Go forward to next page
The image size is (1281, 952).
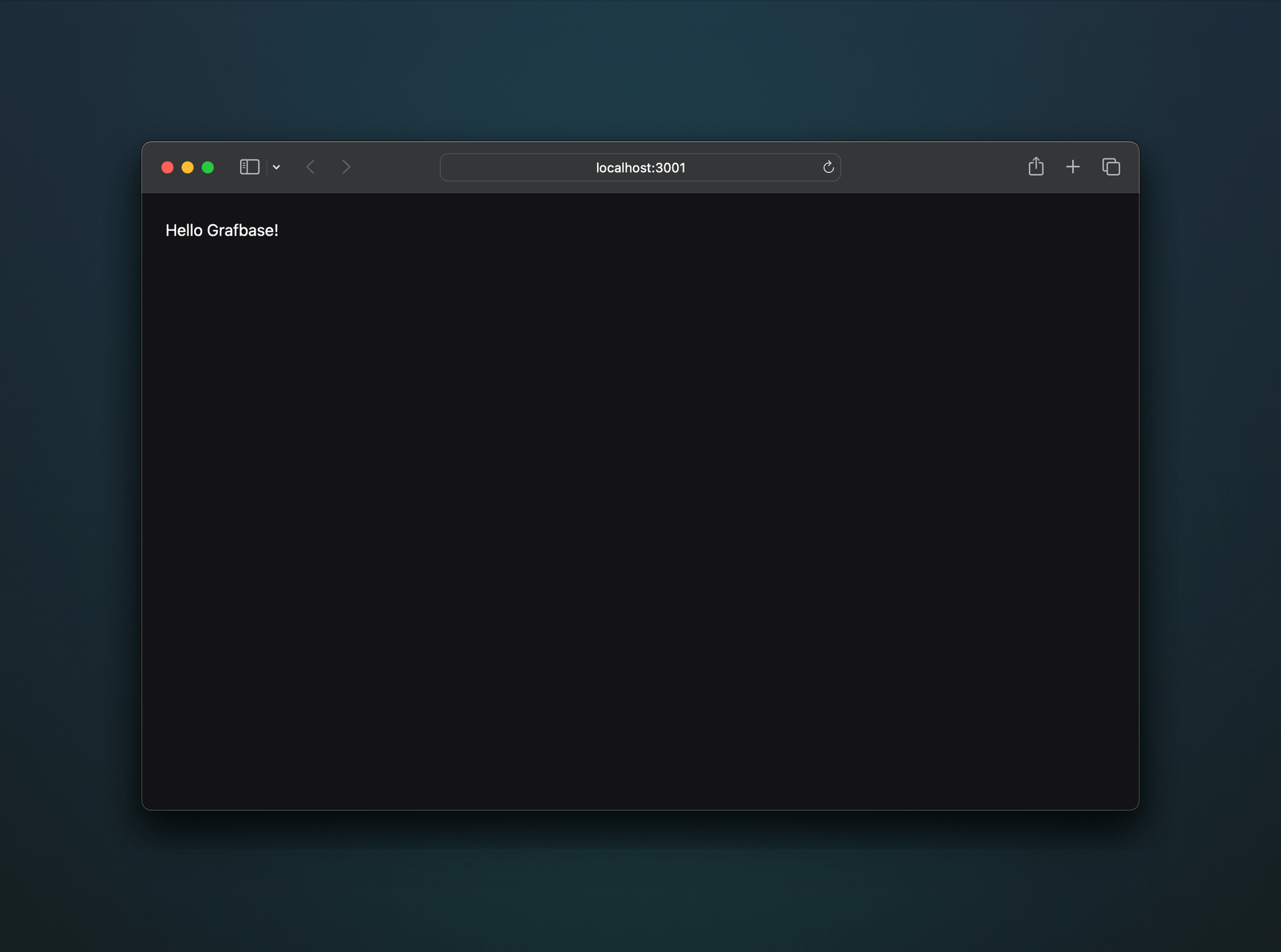346,167
